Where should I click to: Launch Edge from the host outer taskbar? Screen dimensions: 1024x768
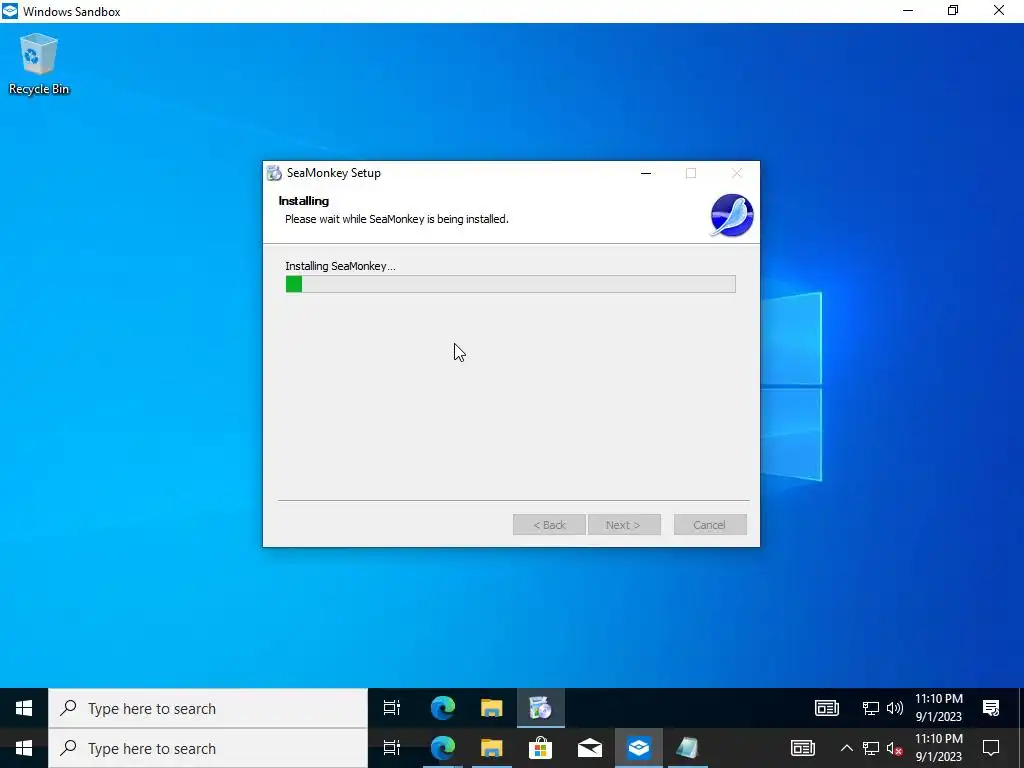[443, 748]
